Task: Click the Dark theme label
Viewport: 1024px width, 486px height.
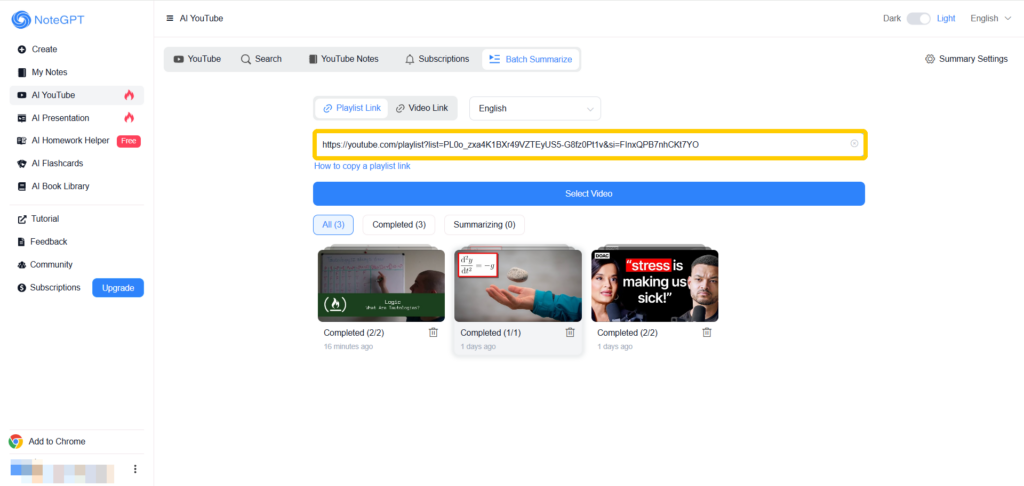Action: click(892, 18)
